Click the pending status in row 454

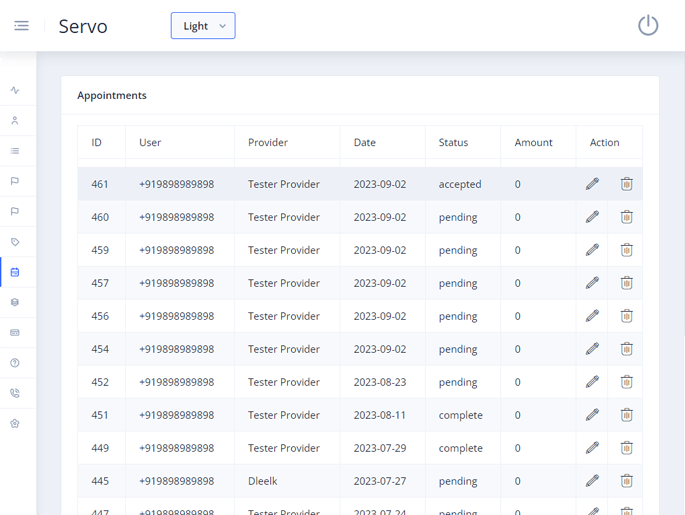point(458,350)
